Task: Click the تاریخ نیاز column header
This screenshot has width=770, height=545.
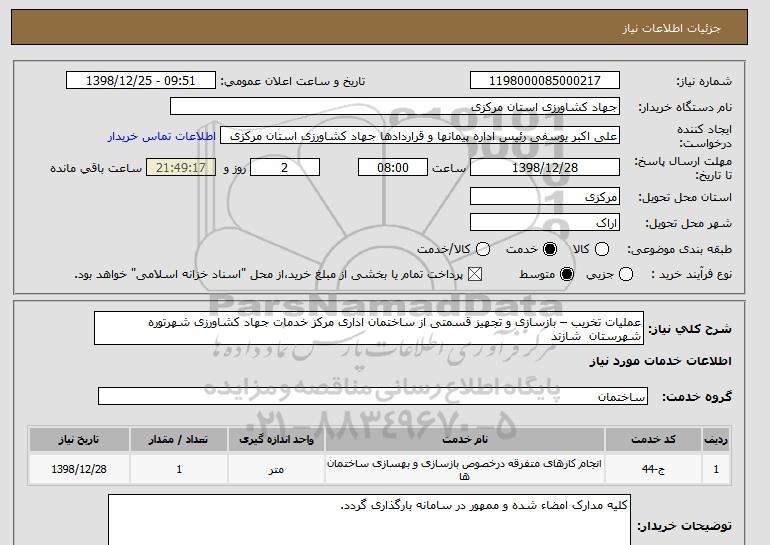Action: [x=79, y=439]
